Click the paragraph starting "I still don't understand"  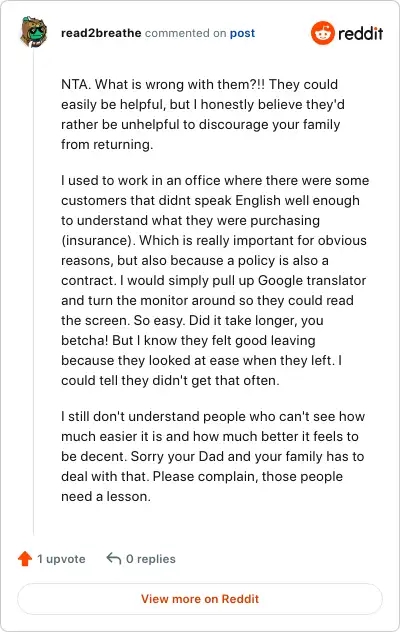[x=213, y=456]
